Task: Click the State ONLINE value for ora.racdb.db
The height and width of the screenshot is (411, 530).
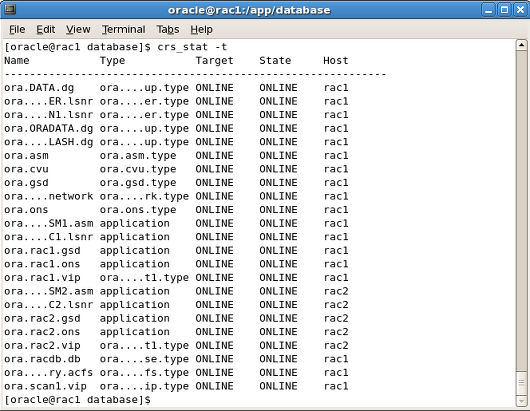Action: click(278, 359)
